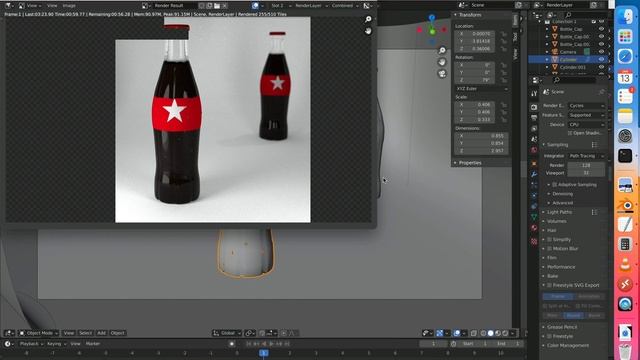Open Integrator Path Tracing dropdown
640x360 pixels.
tap(587, 156)
